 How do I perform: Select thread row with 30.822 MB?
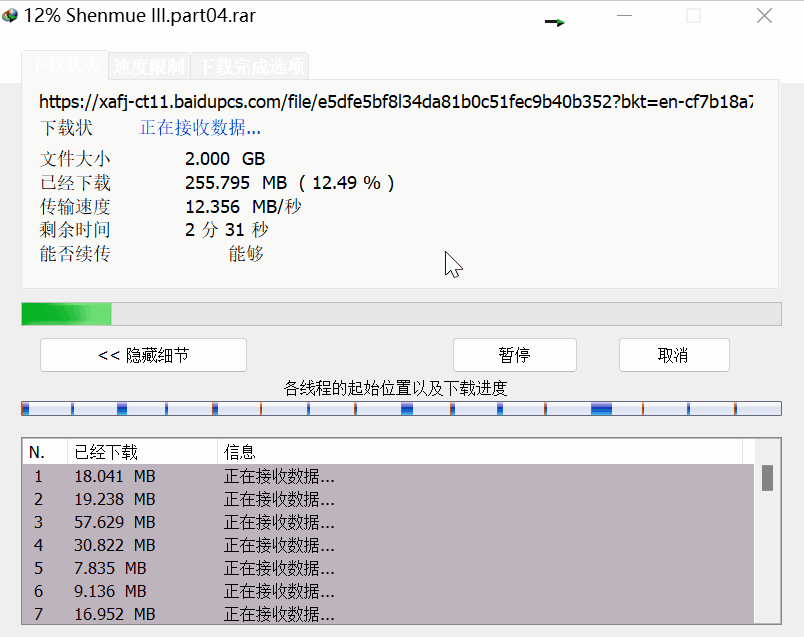(388, 545)
